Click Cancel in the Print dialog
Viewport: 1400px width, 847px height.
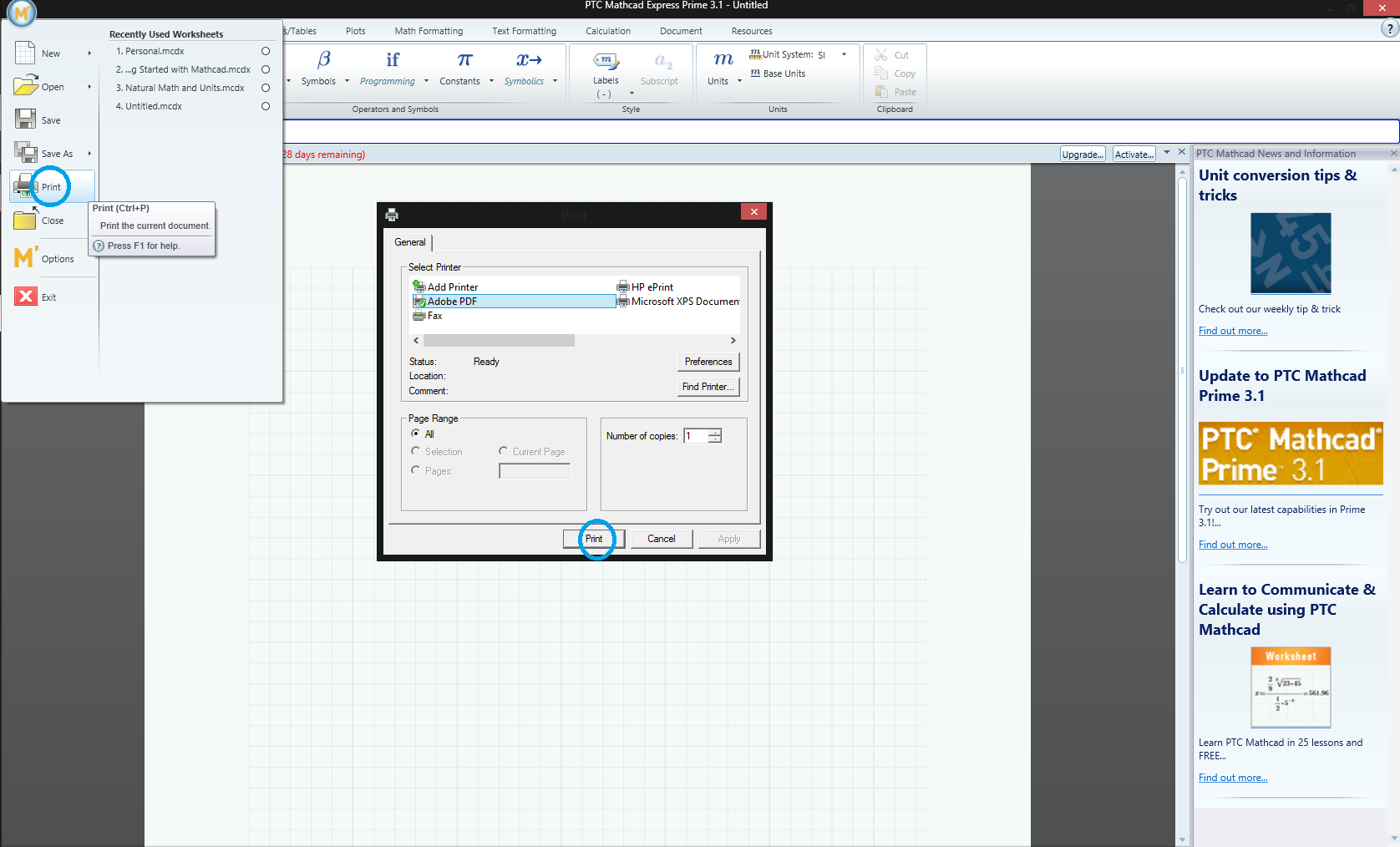point(662,539)
